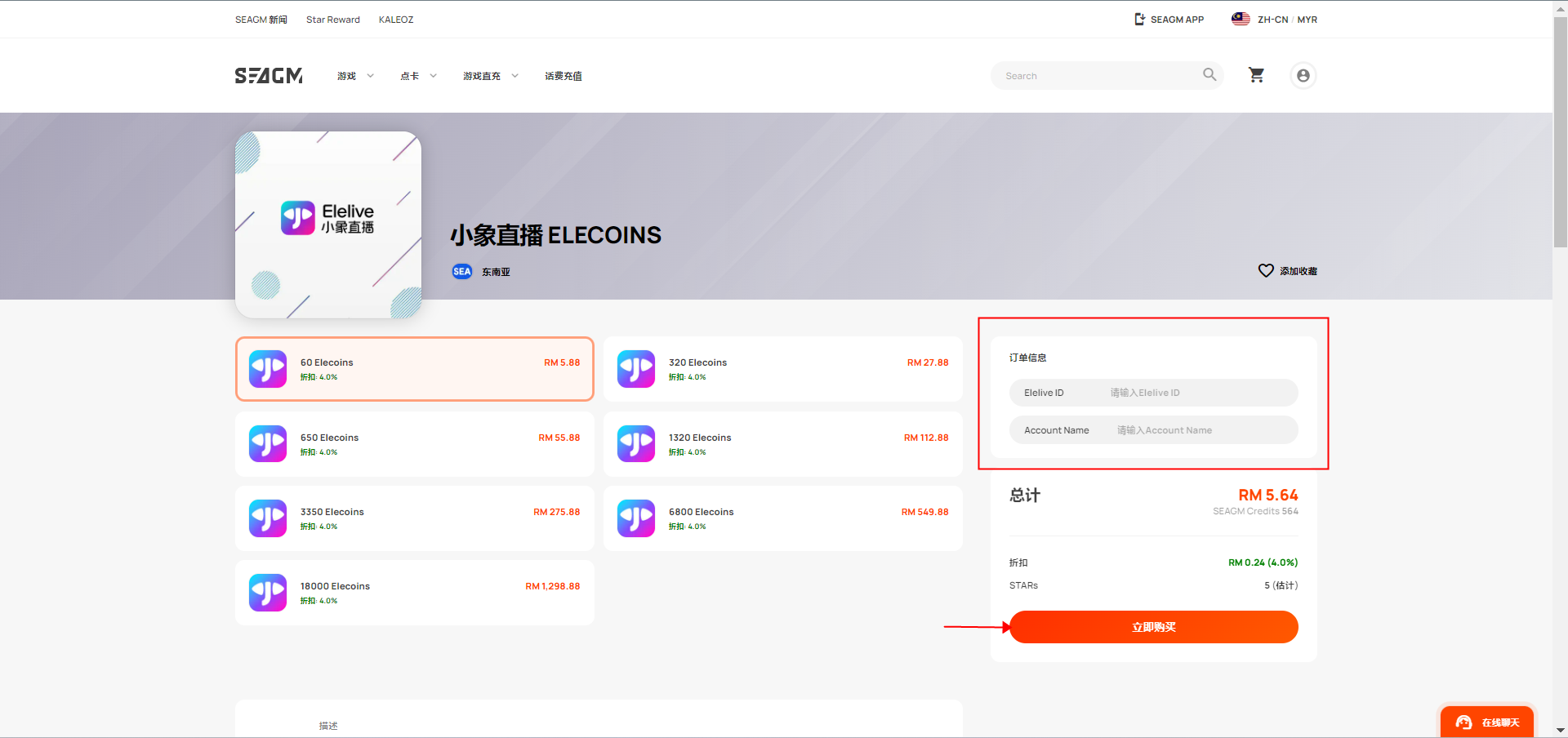
Task: Select the 60 Elecoins RM 5.88 card
Action: click(x=414, y=369)
